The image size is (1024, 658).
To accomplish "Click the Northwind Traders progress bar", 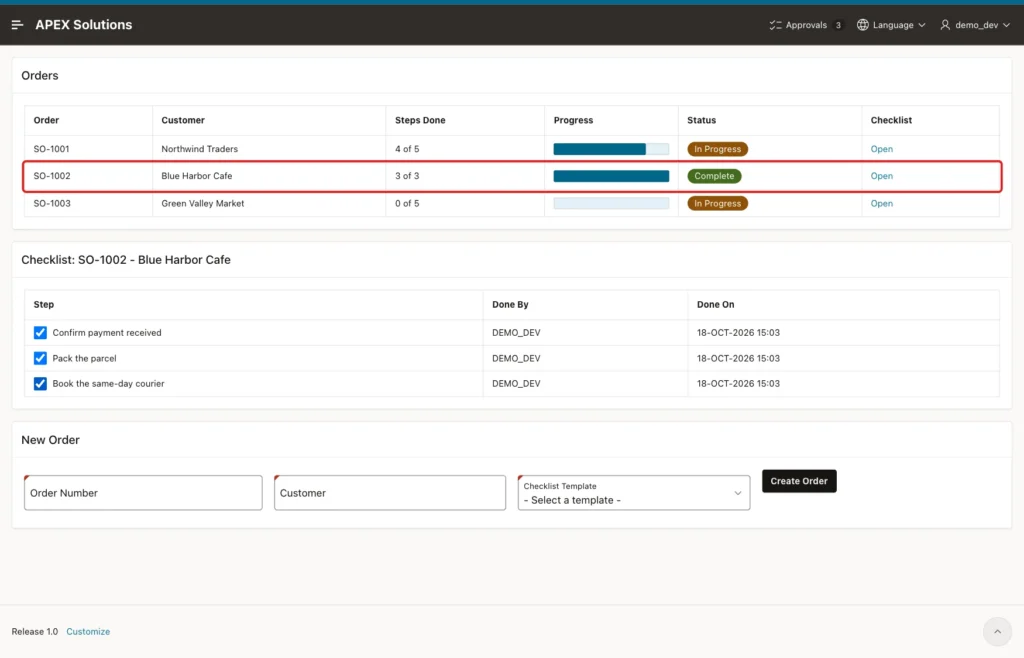I will point(611,149).
